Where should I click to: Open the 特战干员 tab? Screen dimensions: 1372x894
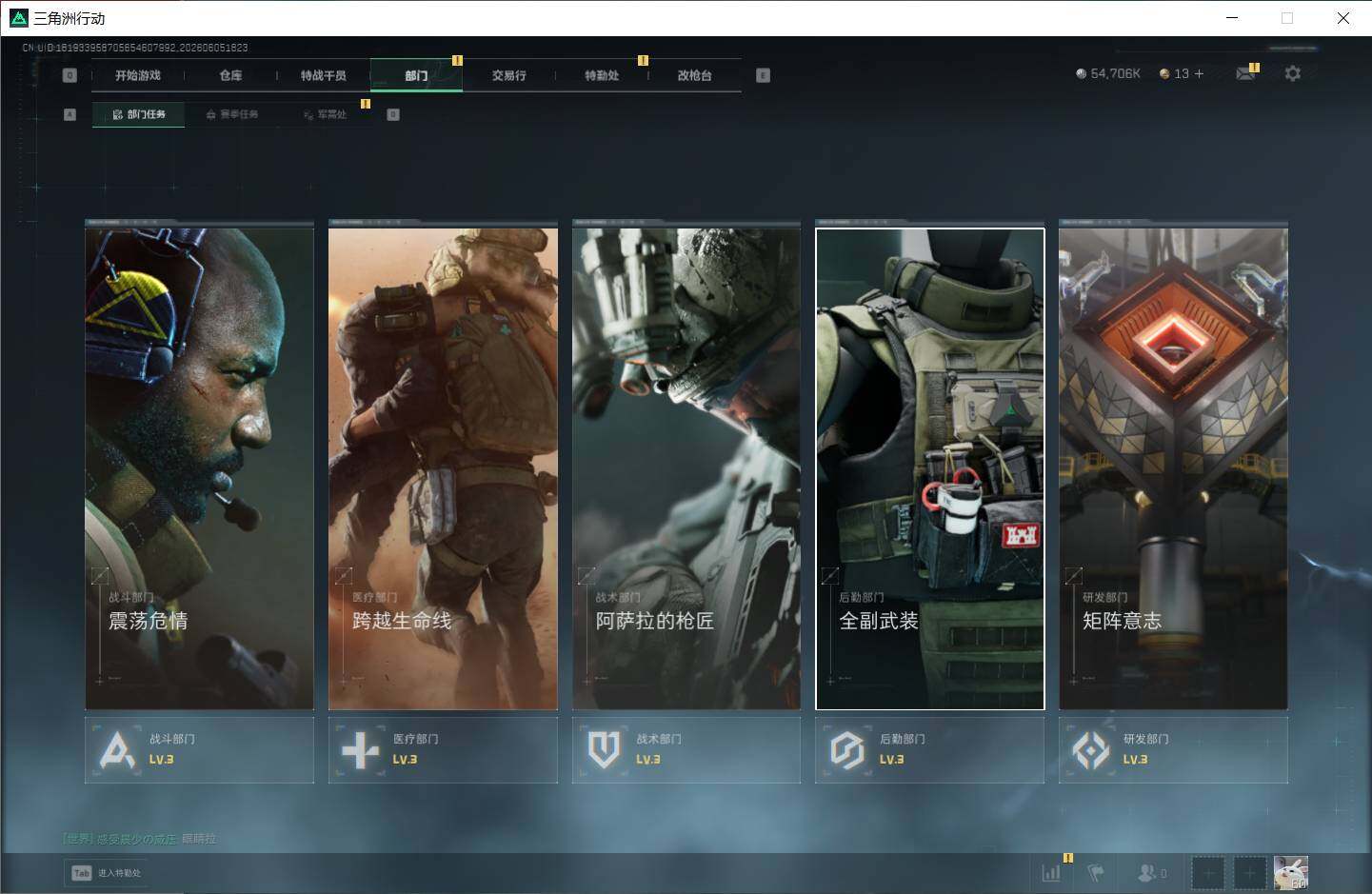(324, 75)
